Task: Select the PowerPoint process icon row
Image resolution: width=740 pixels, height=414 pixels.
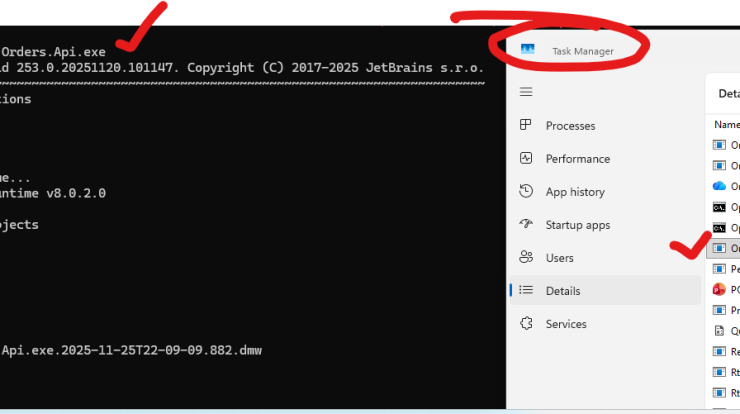Action: click(x=719, y=289)
